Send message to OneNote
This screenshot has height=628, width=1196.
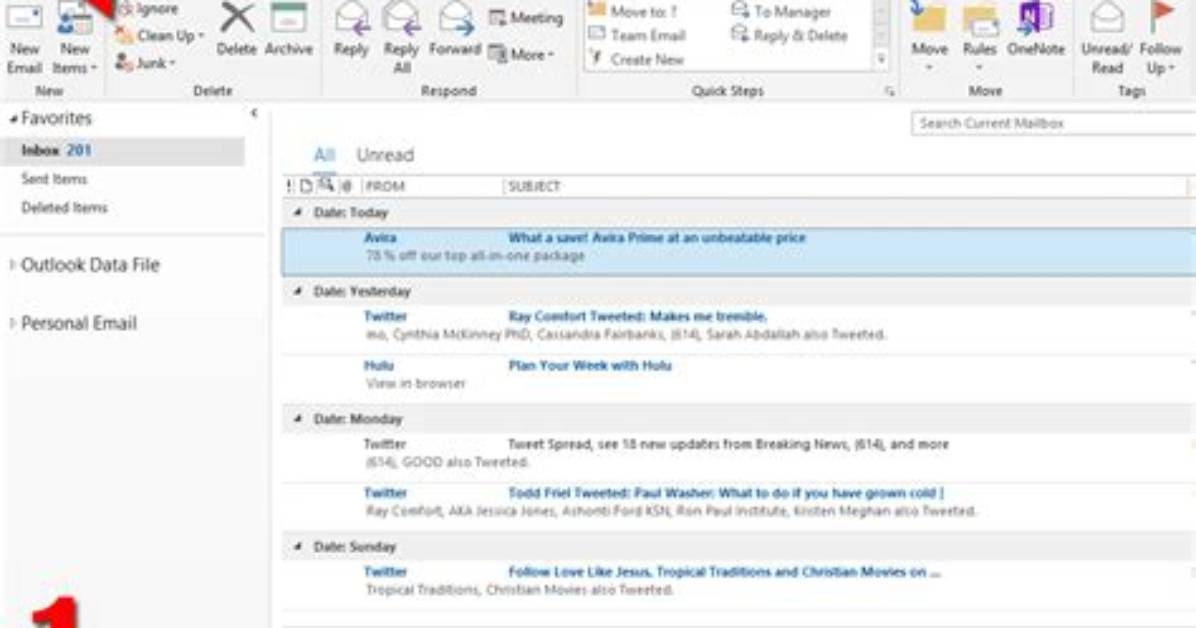[x=1036, y=31]
